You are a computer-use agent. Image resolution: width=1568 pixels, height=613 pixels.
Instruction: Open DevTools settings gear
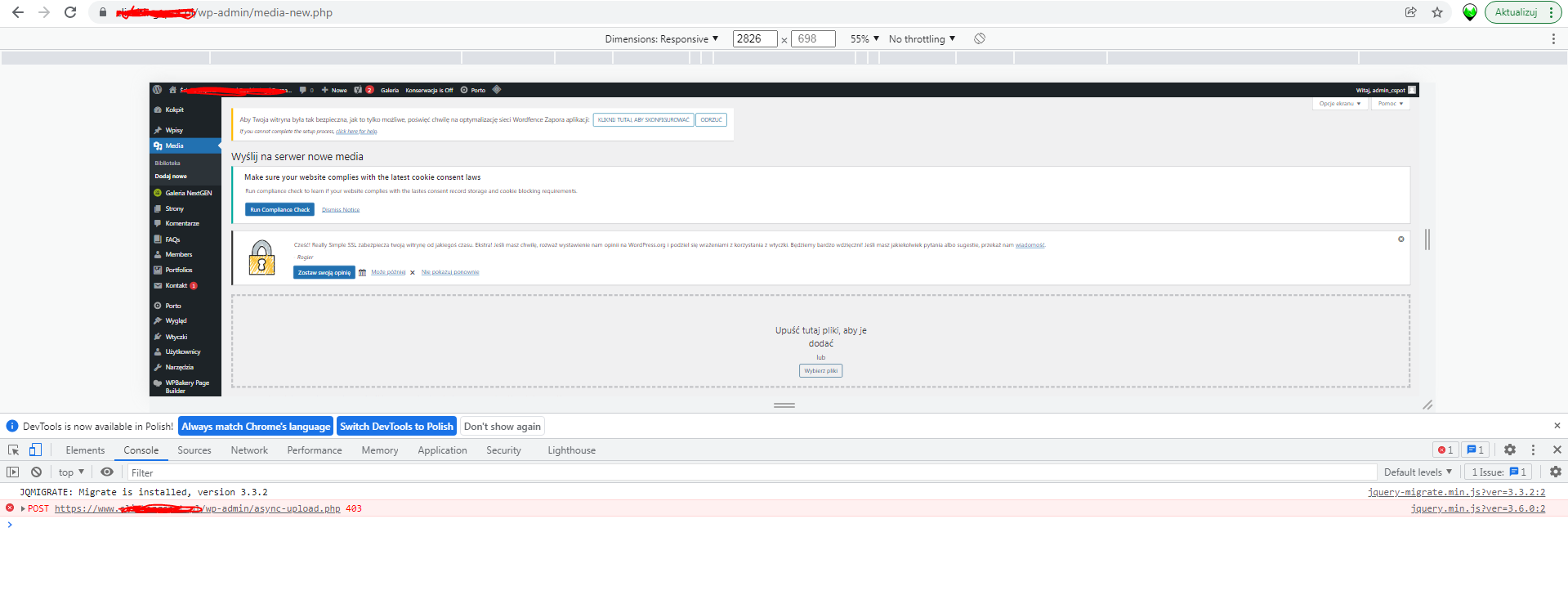[x=1510, y=450]
